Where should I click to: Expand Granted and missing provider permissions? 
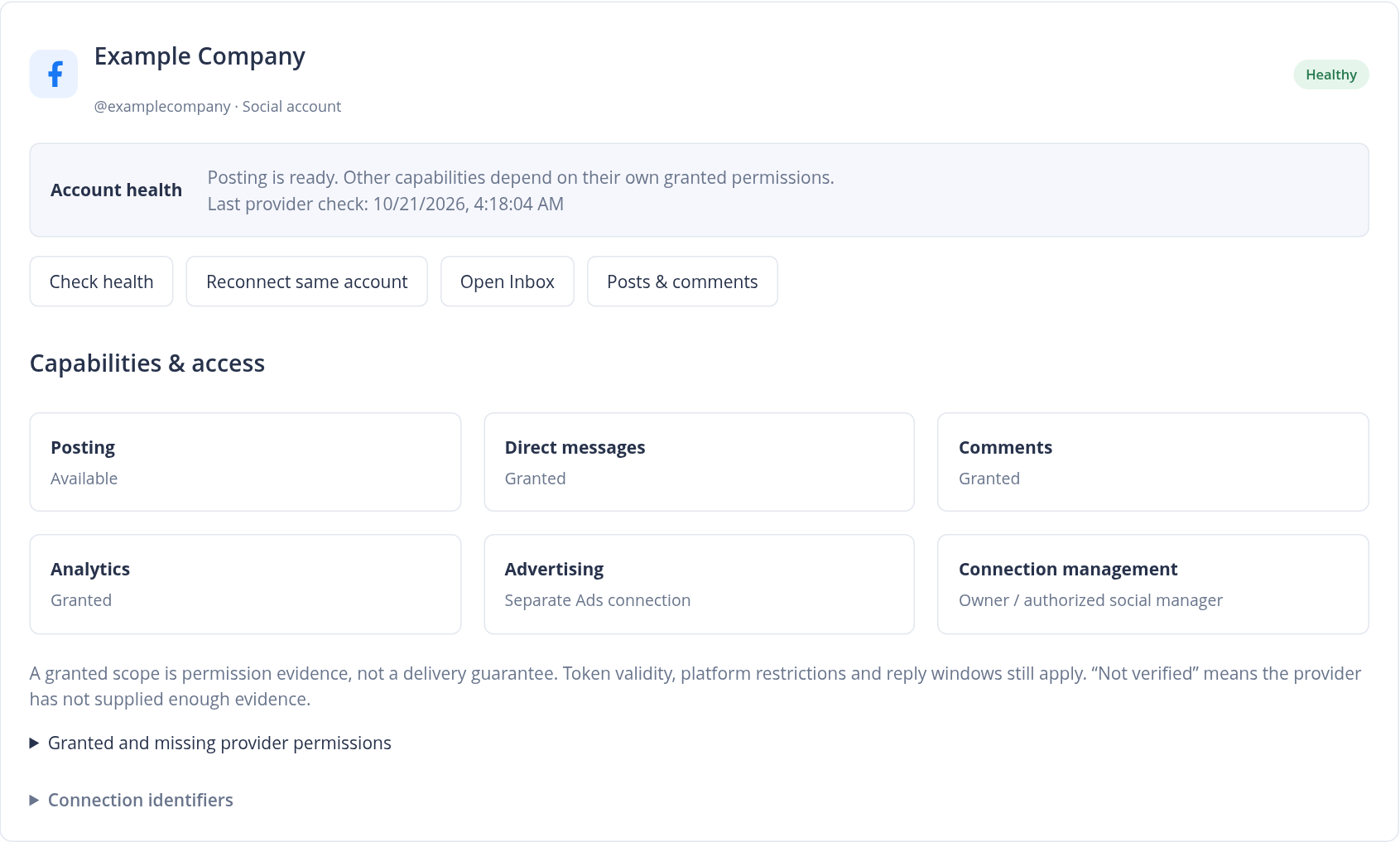210,743
